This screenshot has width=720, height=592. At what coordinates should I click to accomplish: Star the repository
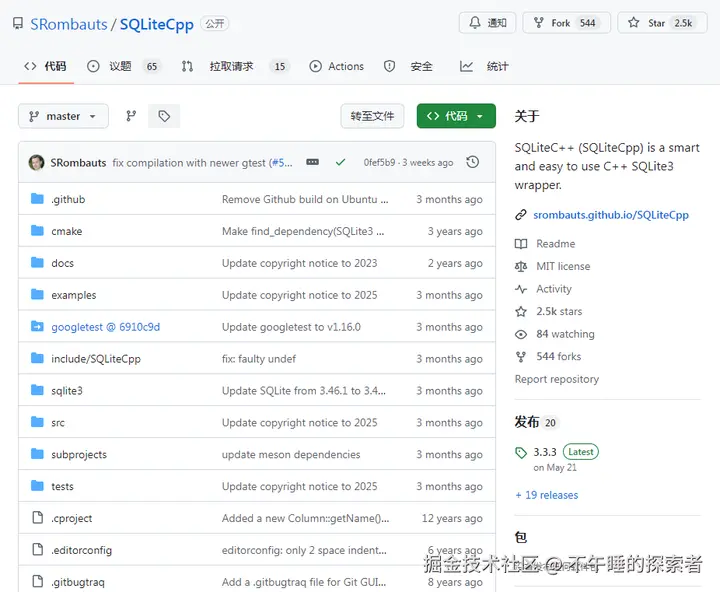click(662, 23)
